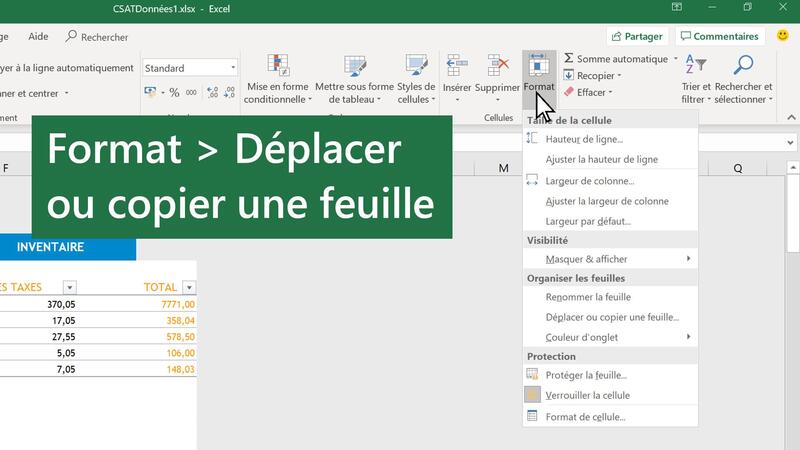Click the Somme automatique sigma icon
Screen dimensions: 800x450
point(569,59)
